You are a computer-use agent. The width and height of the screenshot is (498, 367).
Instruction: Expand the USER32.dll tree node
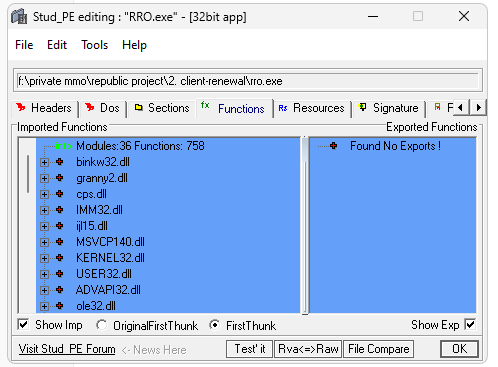coord(44,274)
